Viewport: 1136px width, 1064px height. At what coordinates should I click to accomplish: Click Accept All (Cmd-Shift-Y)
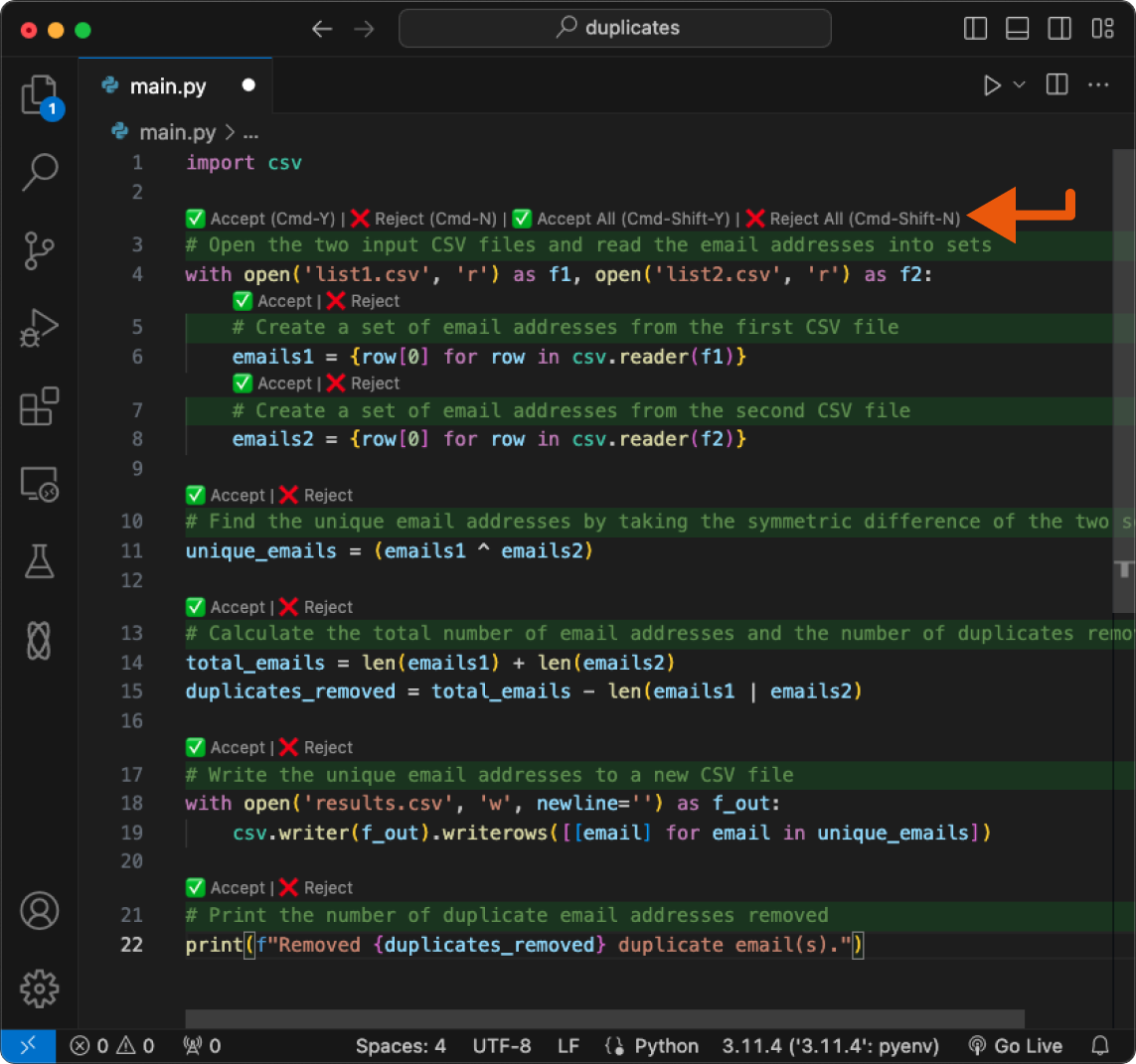tap(621, 219)
